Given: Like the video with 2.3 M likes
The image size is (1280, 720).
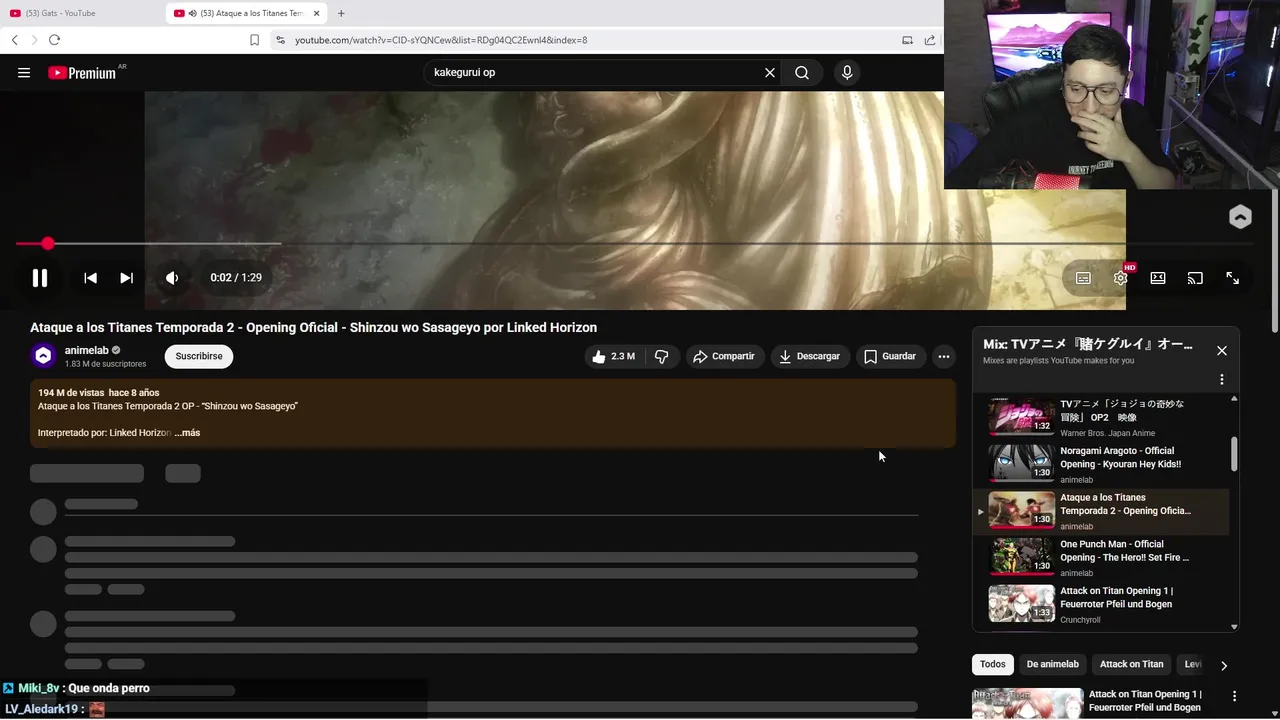Looking at the screenshot, I should coord(614,356).
